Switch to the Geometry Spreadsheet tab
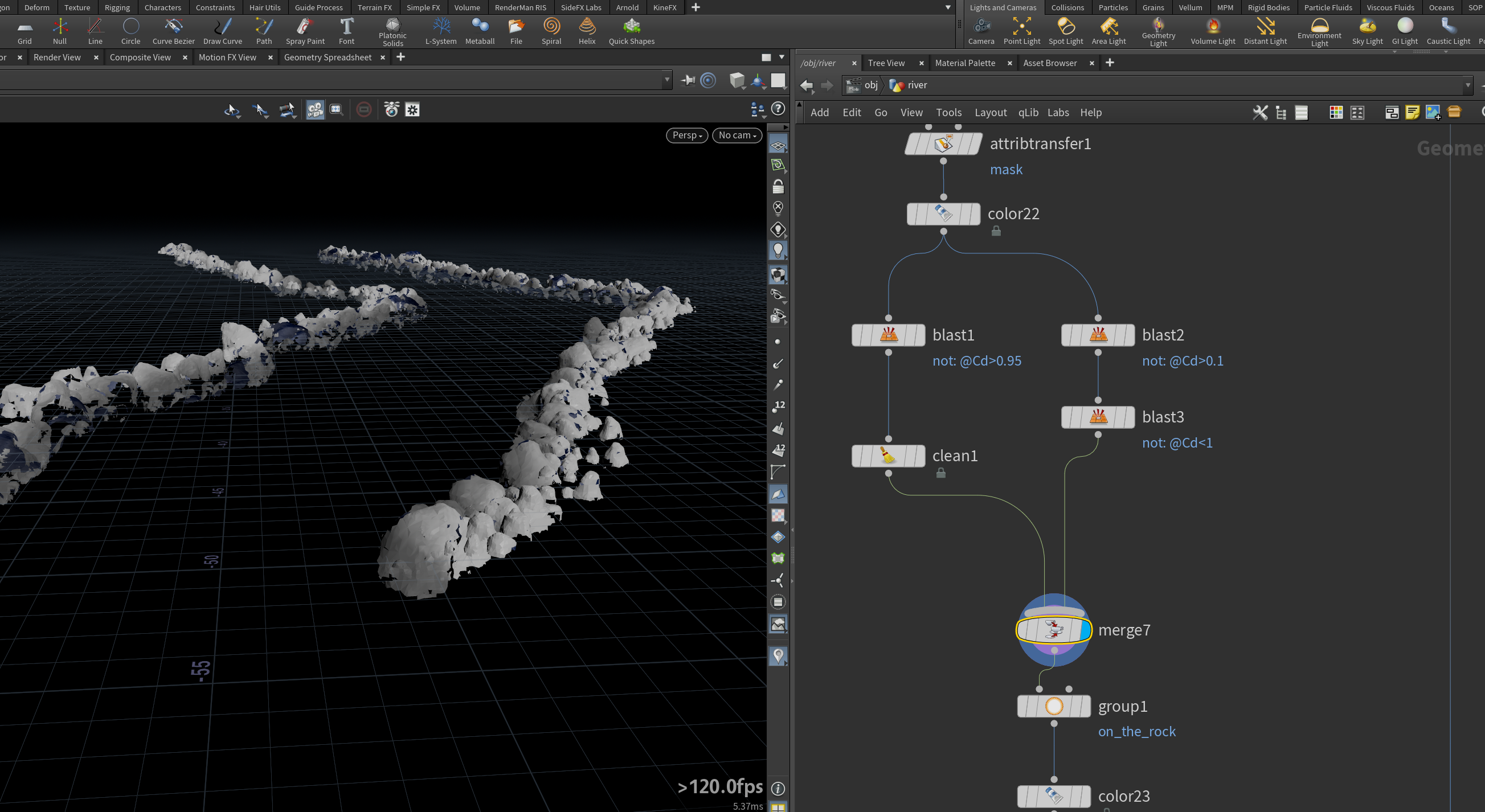The image size is (1485, 812). [328, 57]
